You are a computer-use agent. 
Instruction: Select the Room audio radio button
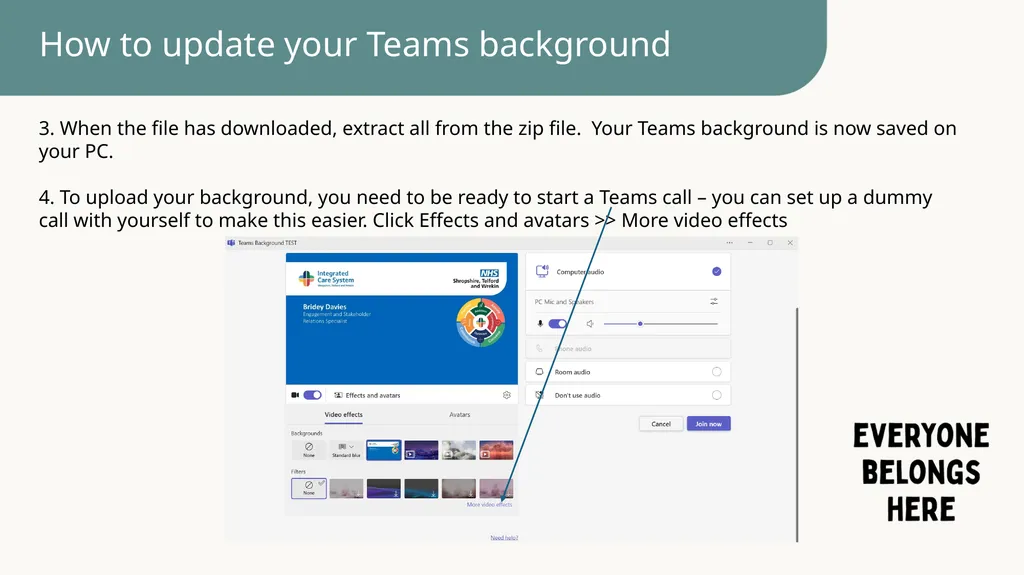coord(716,372)
